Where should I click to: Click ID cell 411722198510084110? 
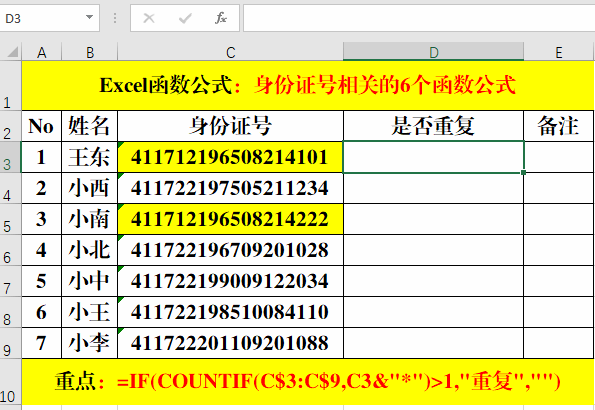pos(230,312)
